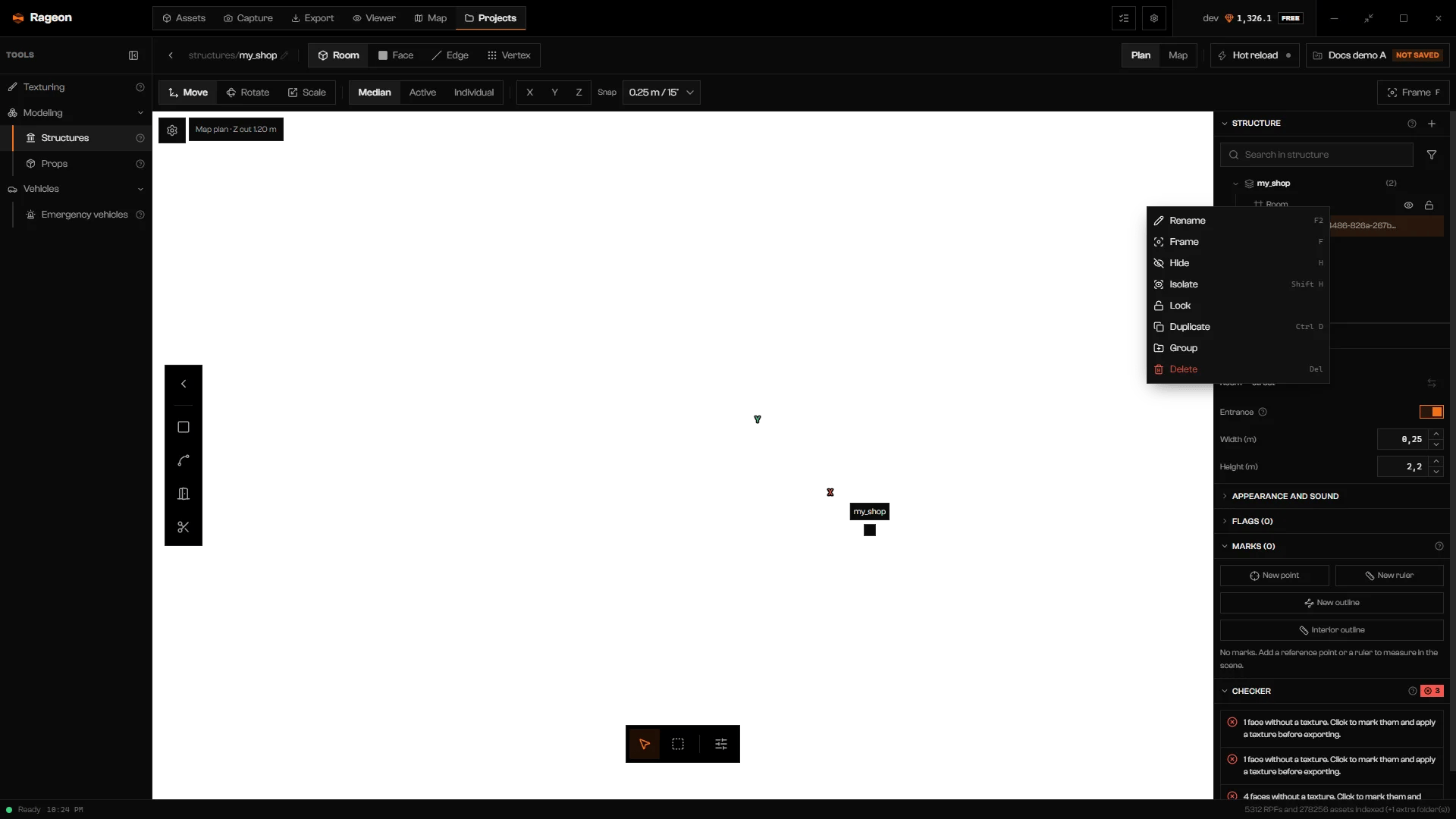This screenshot has height=819, width=1456.
Task: Collapse the Tools sidebar panel icon
Action: pos(133,55)
